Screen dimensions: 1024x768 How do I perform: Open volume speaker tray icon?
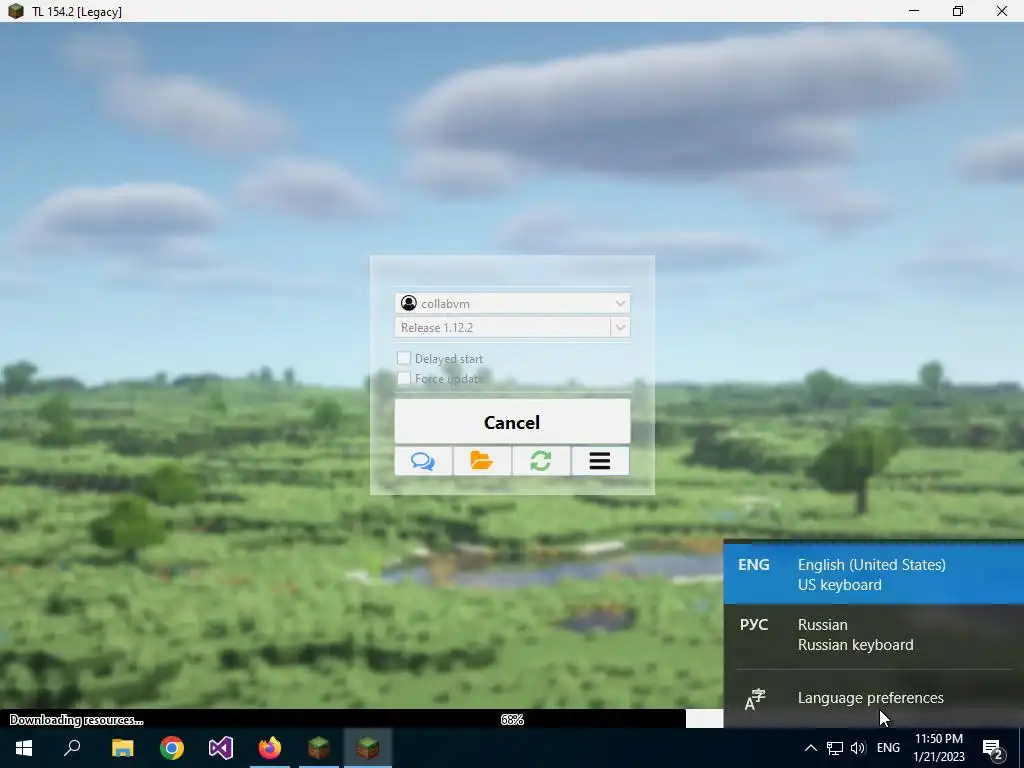click(858, 748)
